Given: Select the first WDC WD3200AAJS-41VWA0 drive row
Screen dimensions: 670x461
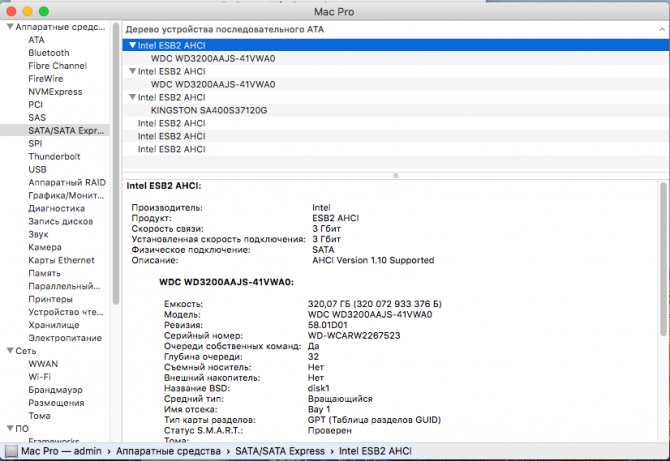Looking at the screenshot, I should point(396,58).
